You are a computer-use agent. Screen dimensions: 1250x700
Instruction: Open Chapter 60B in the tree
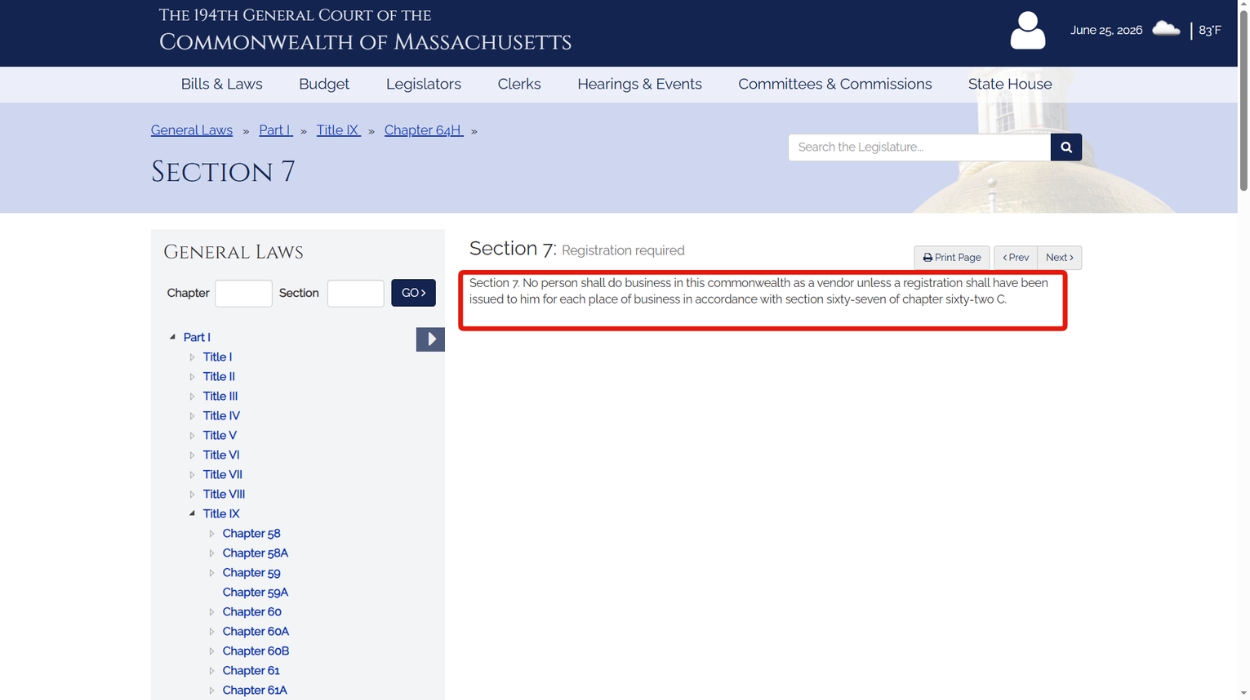click(x=256, y=651)
